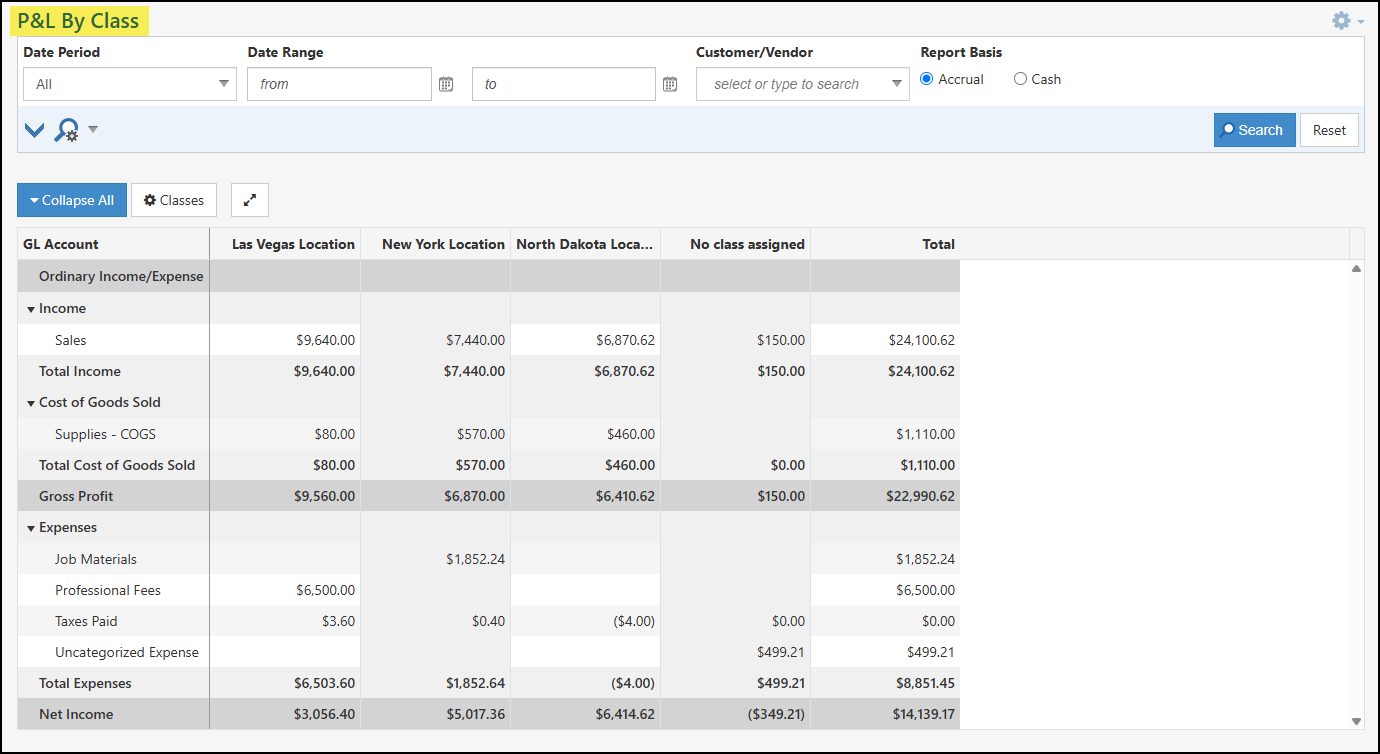Click Net Income total $14,139.17
This screenshot has height=754, width=1380.
pos(924,714)
